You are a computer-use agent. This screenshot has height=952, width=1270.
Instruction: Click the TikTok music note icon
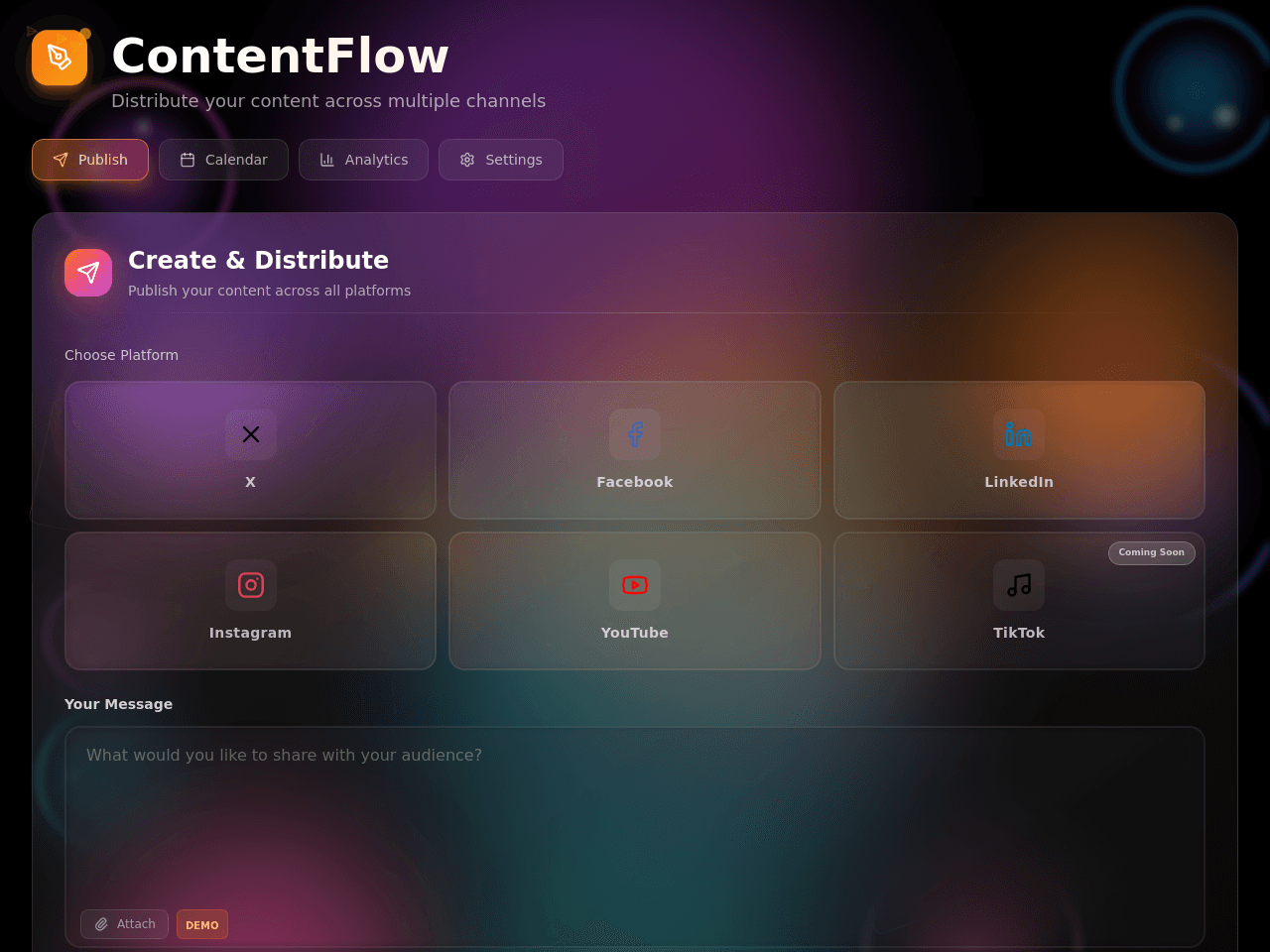[x=1019, y=585]
